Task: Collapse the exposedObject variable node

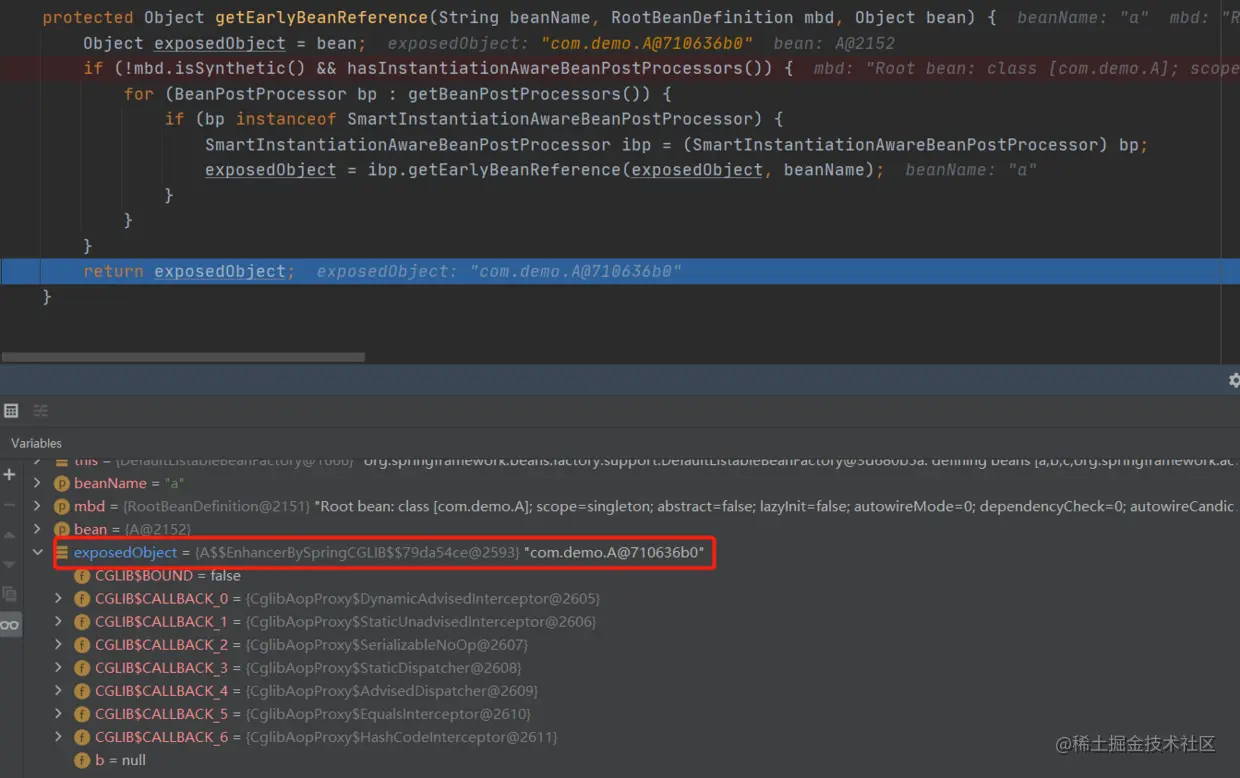Action: click(x=37, y=552)
